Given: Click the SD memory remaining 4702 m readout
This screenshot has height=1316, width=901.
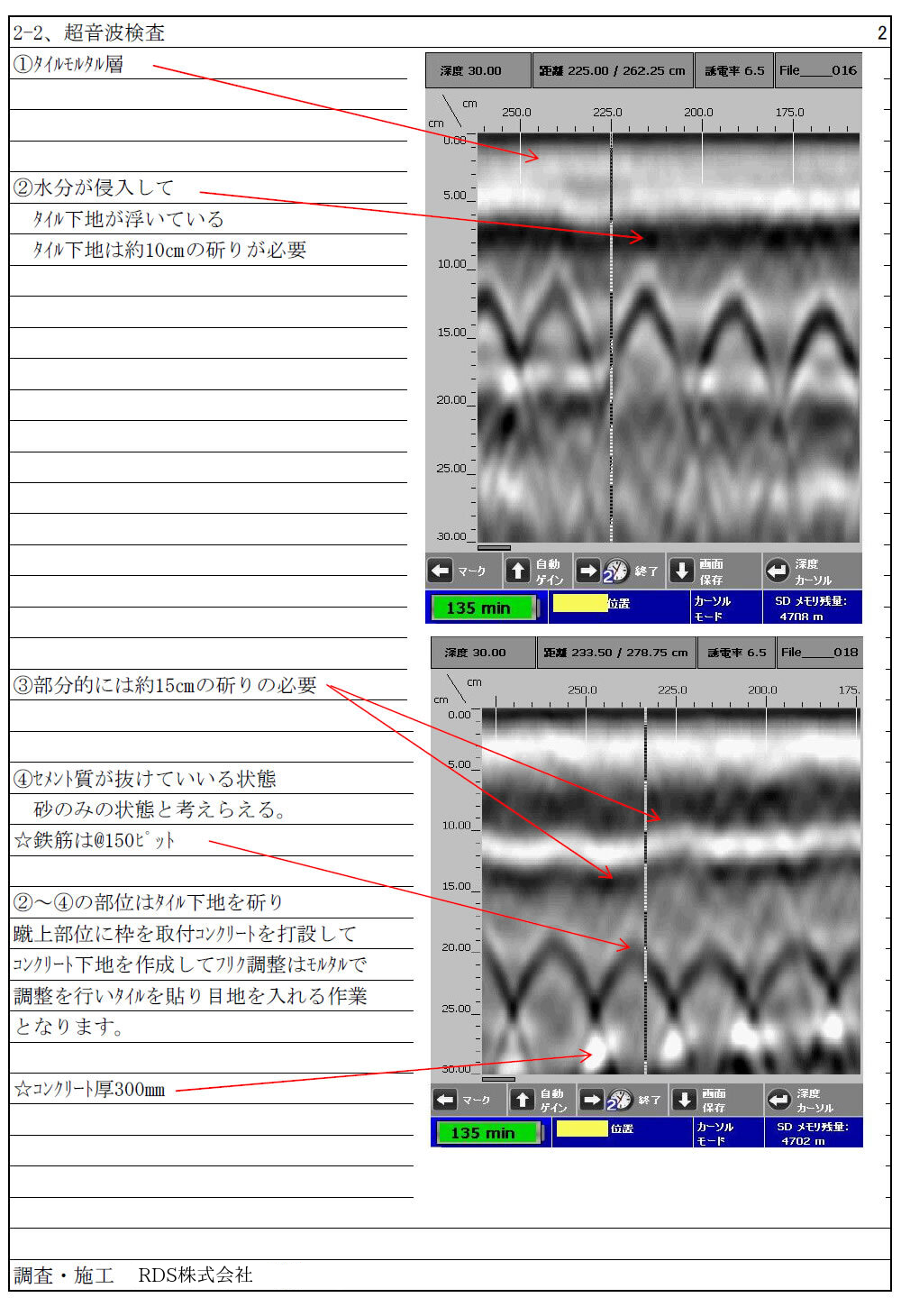Looking at the screenshot, I should click(812, 1133).
